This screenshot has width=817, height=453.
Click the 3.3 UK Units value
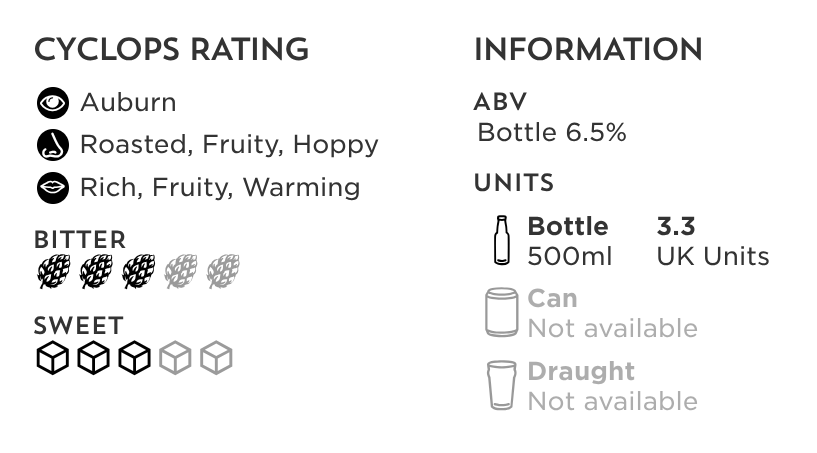[713, 241]
